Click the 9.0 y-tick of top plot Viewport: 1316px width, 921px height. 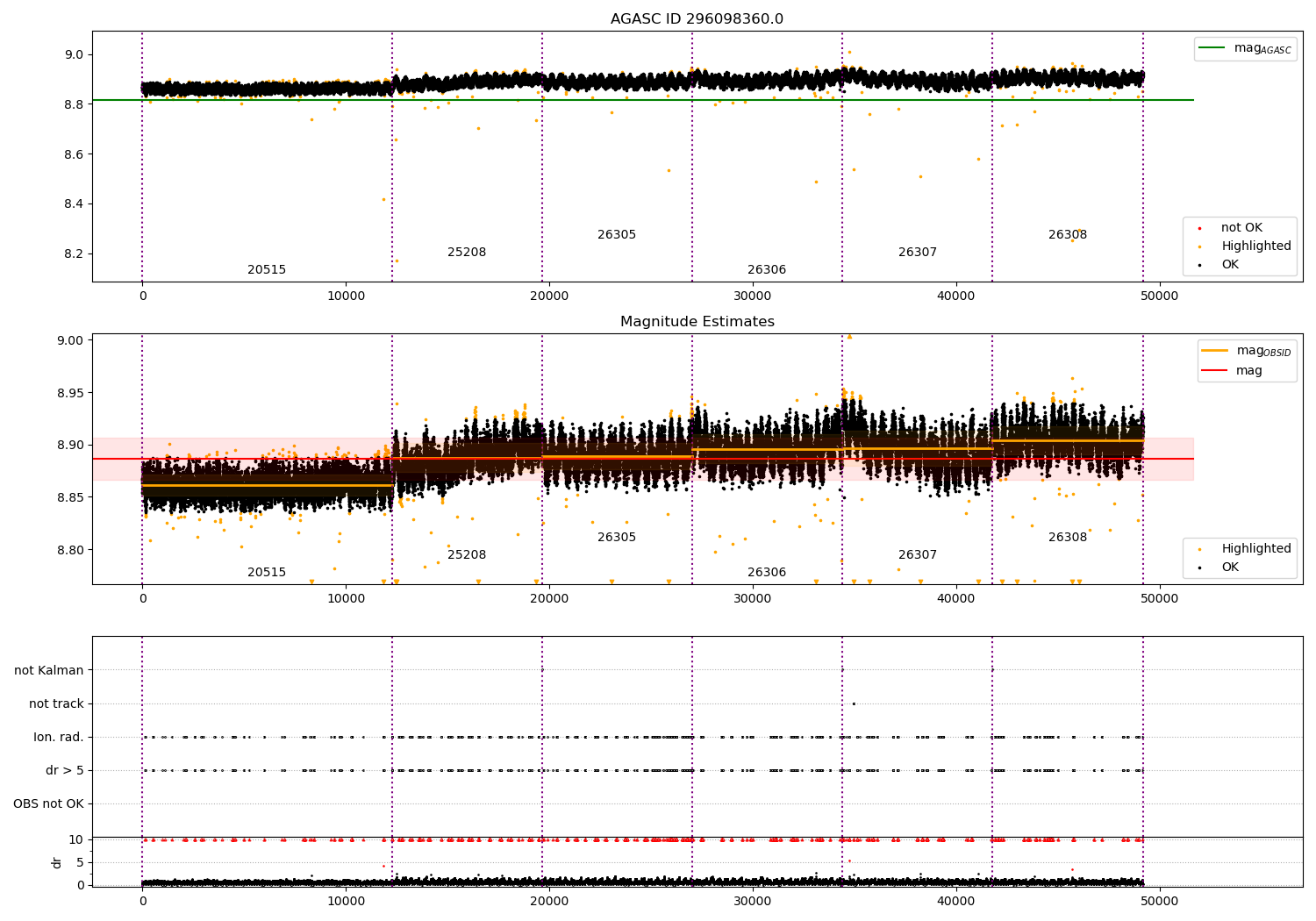pos(74,55)
